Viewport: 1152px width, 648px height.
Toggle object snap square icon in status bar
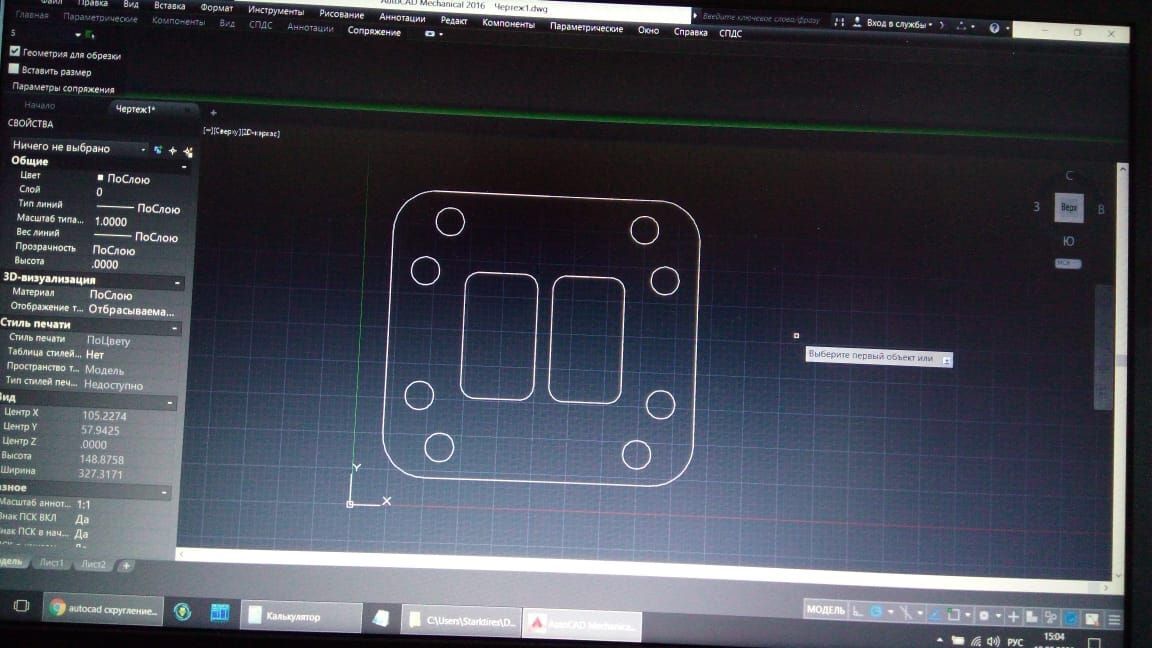954,614
